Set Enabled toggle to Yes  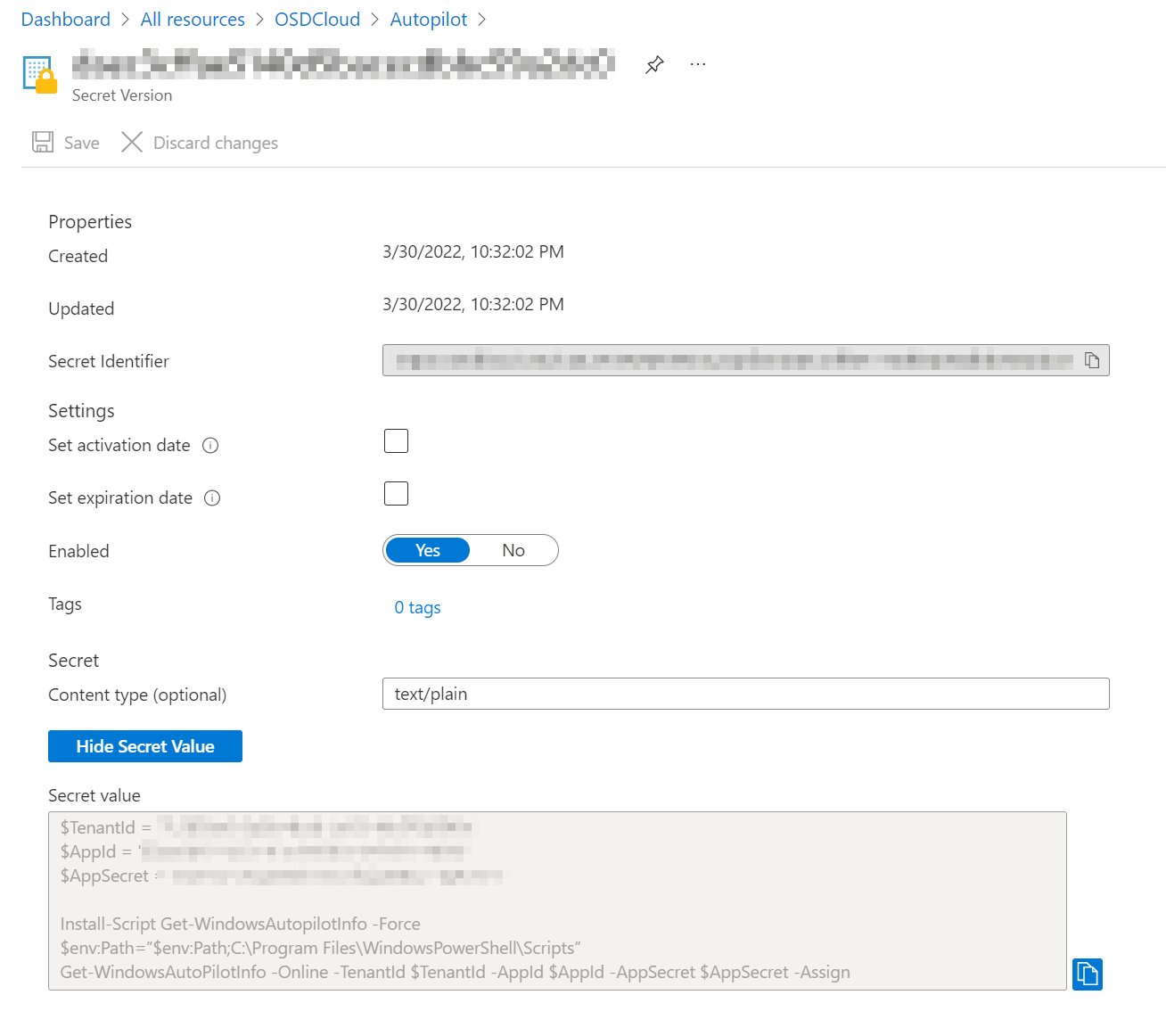coord(428,550)
